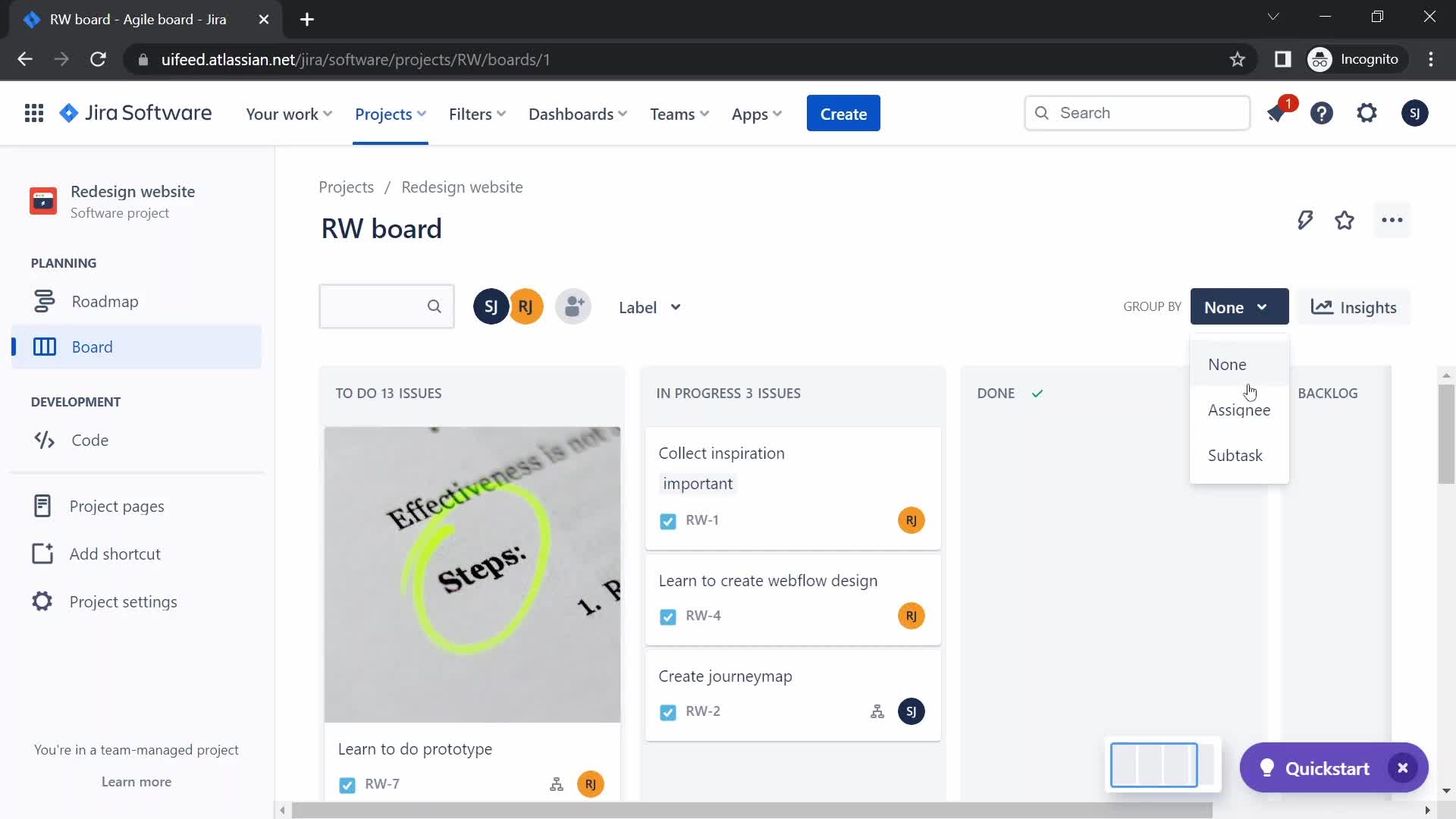The image size is (1456, 819).
Task: Click the To Do column task thumbnail
Action: (472, 574)
